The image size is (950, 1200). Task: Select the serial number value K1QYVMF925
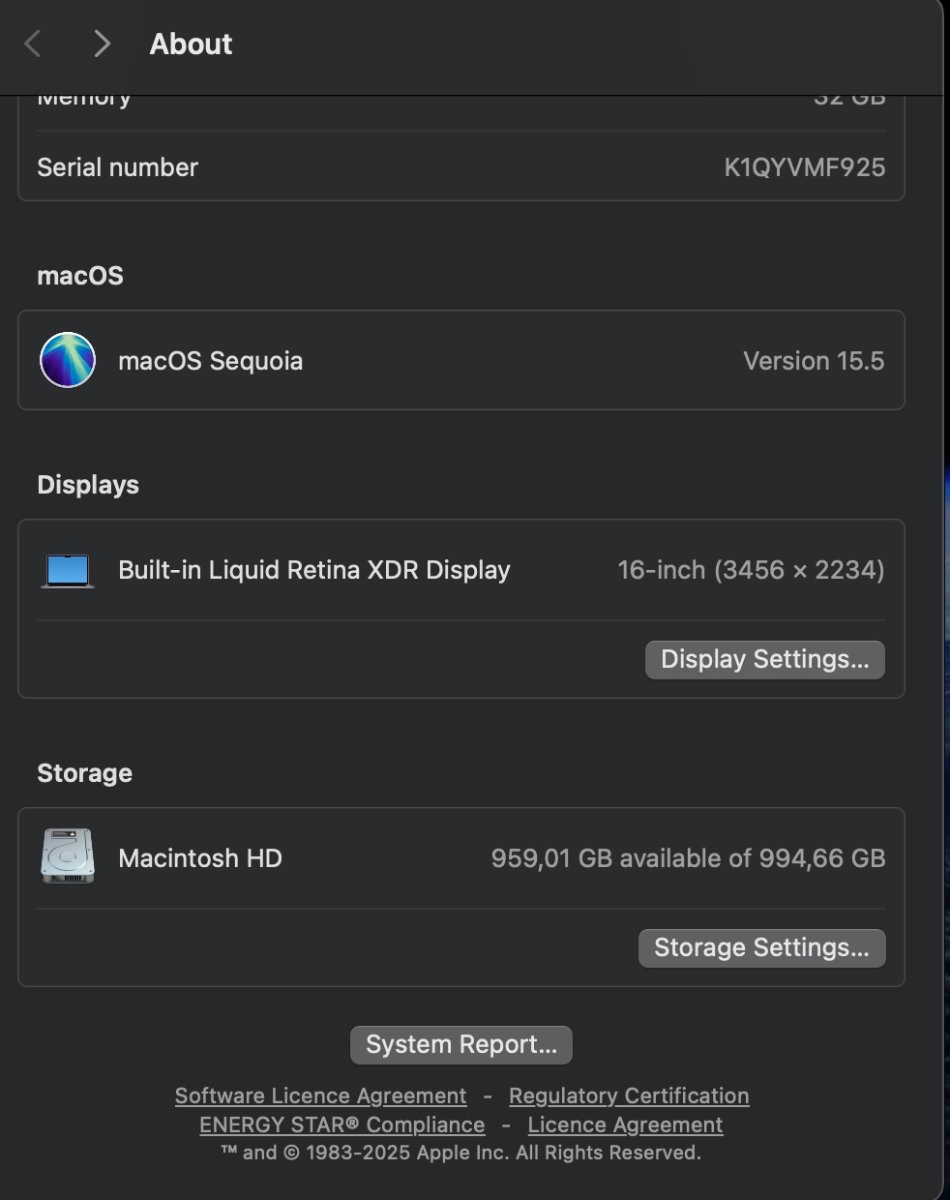pyautogui.click(x=805, y=167)
